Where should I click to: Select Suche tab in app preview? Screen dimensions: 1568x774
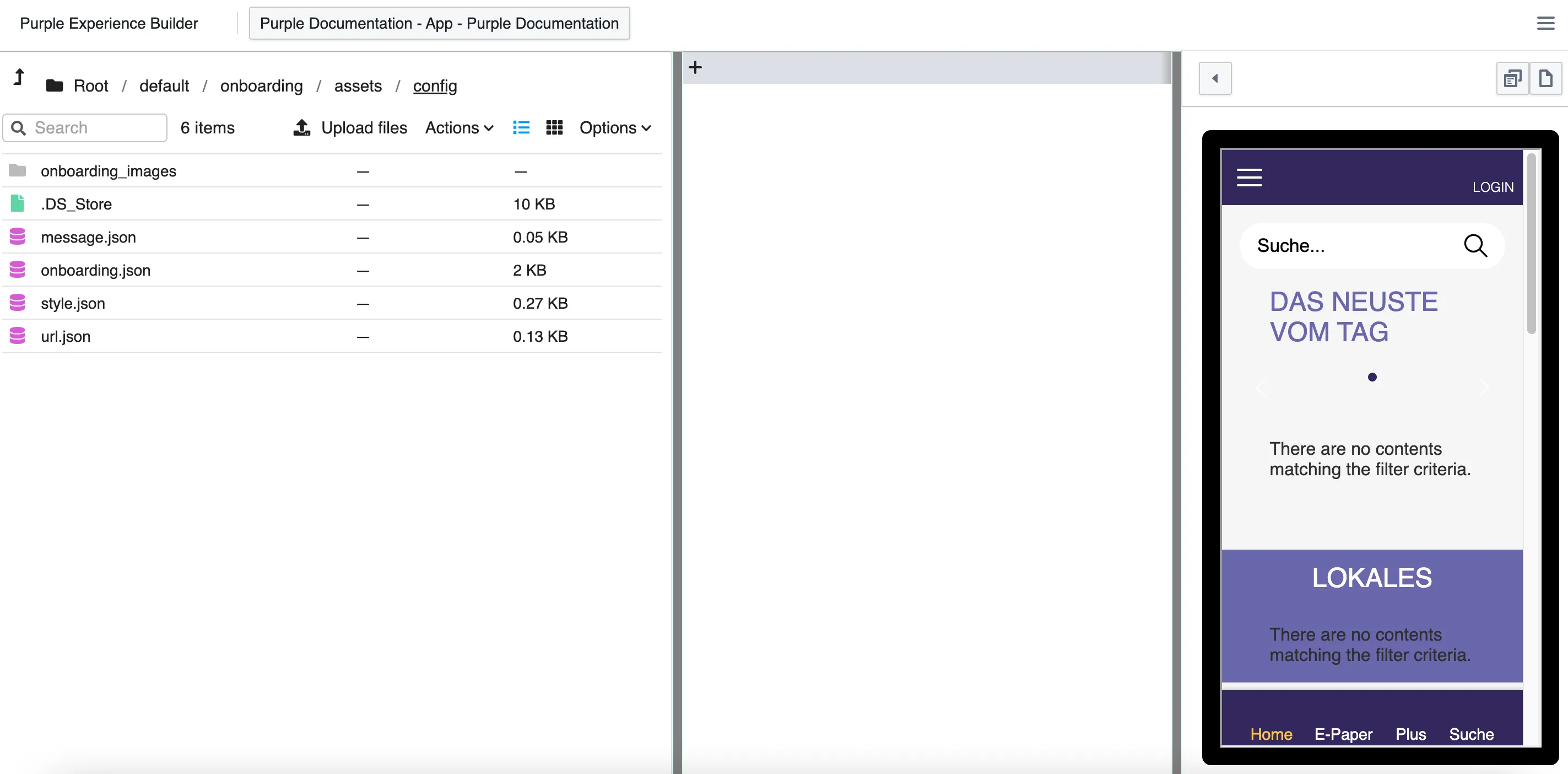click(x=1471, y=734)
